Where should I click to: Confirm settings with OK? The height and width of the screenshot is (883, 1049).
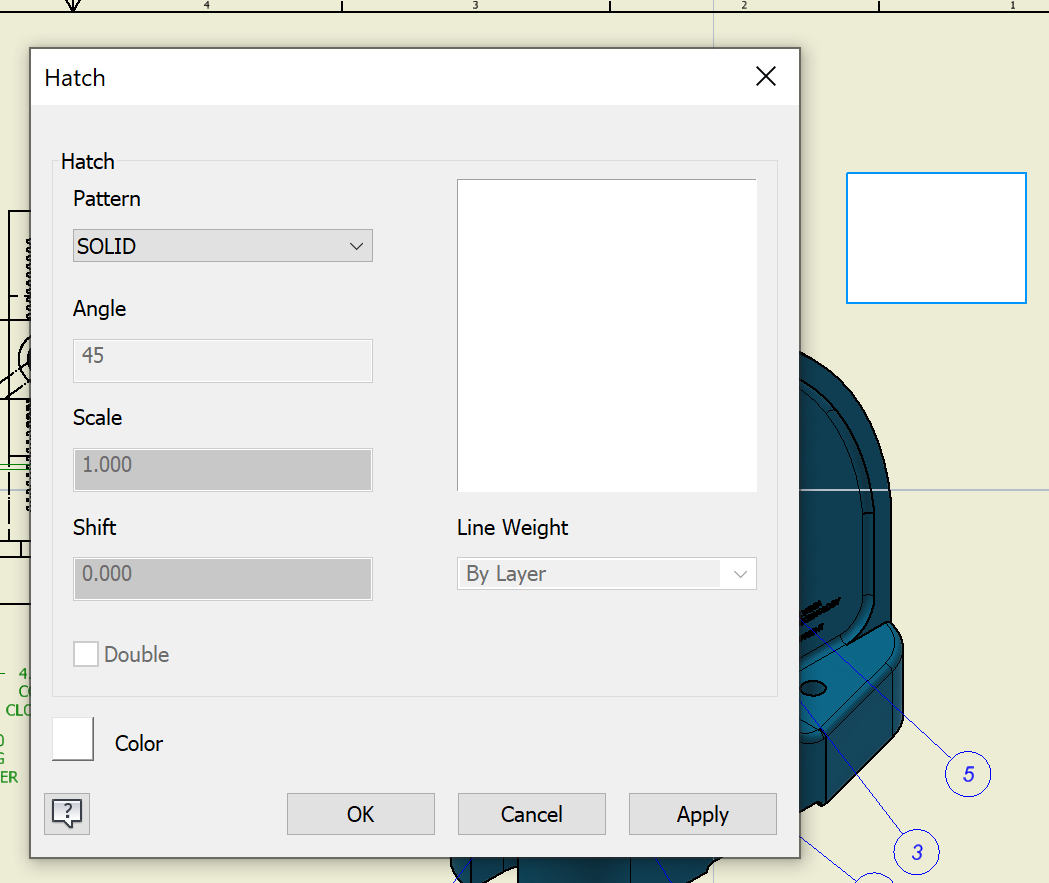(360, 813)
